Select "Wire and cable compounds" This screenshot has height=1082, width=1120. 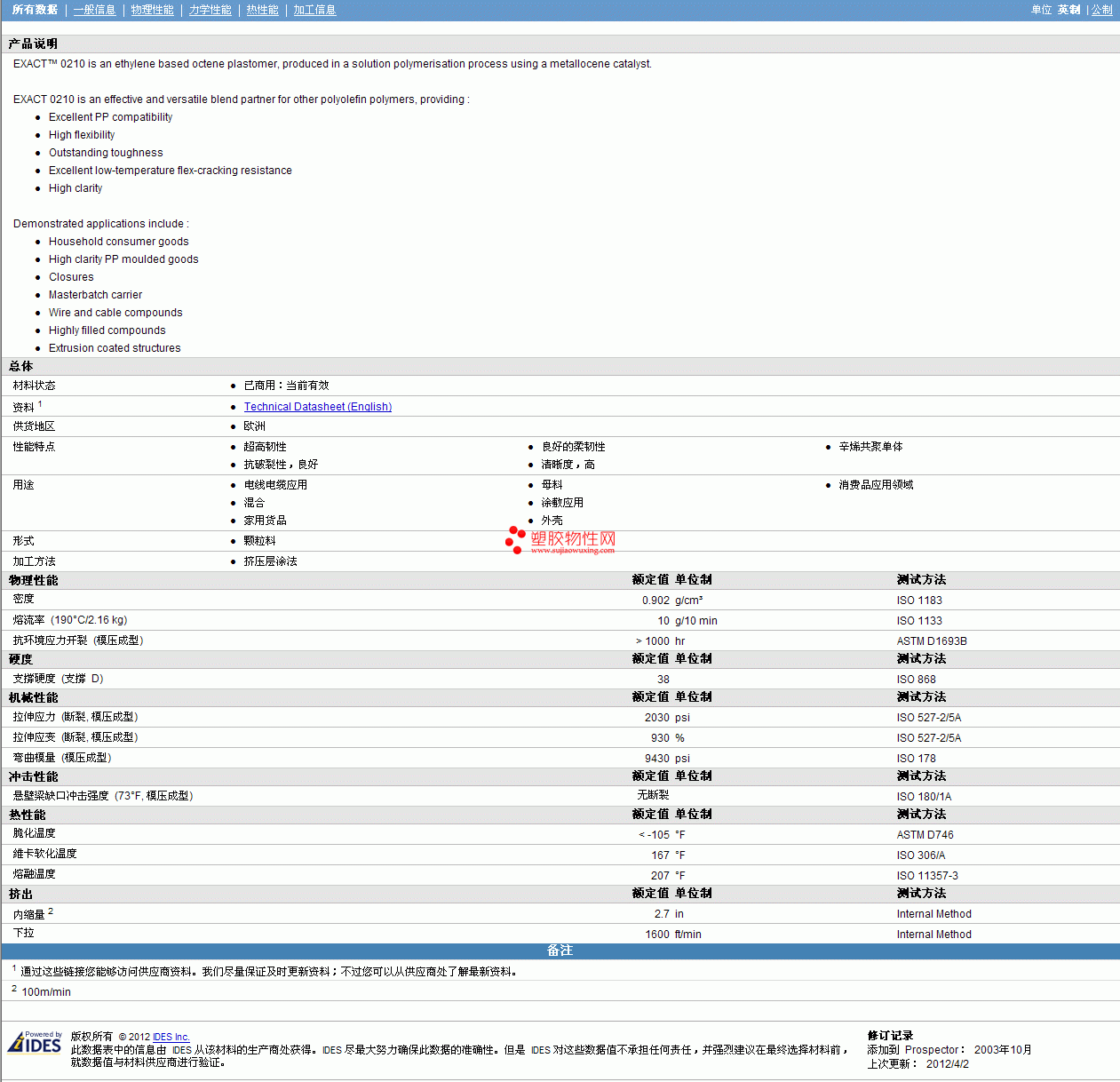coord(115,313)
